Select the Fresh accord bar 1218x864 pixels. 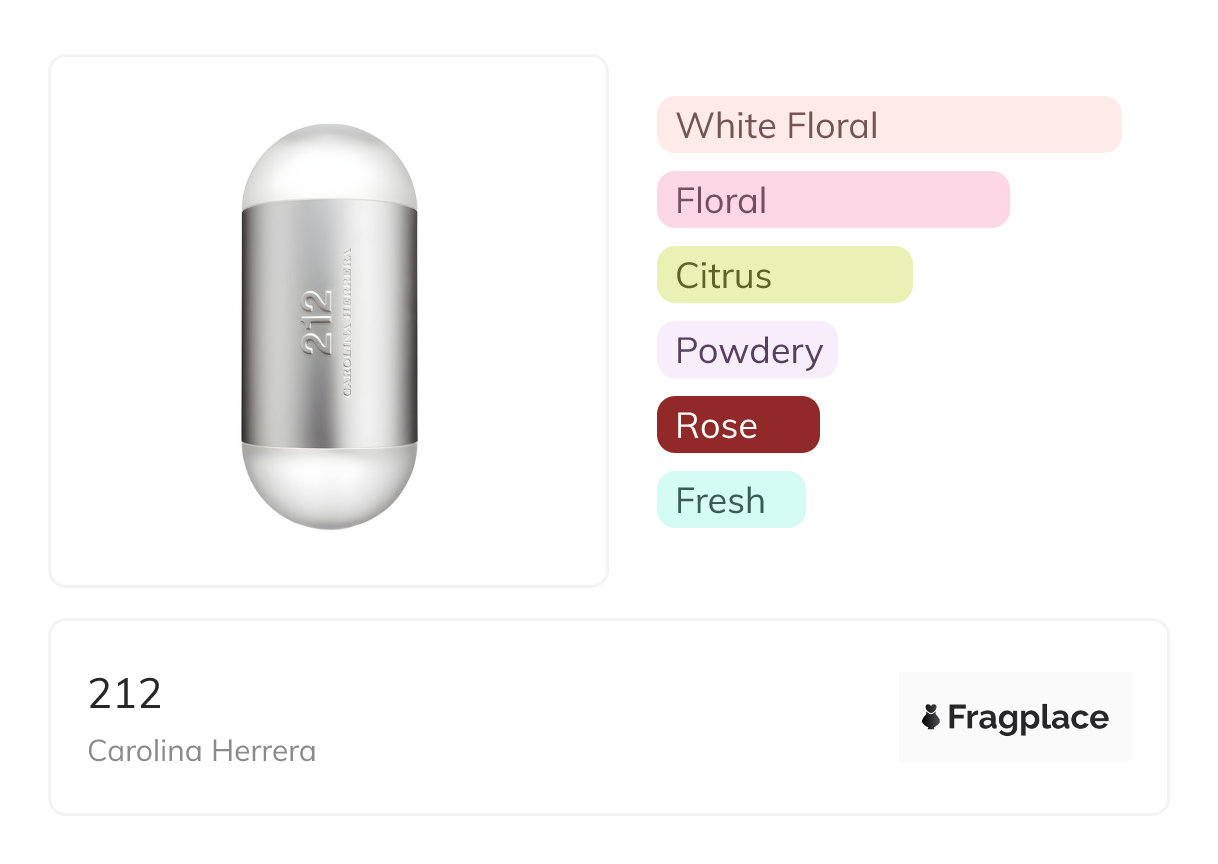(x=731, y=500)
